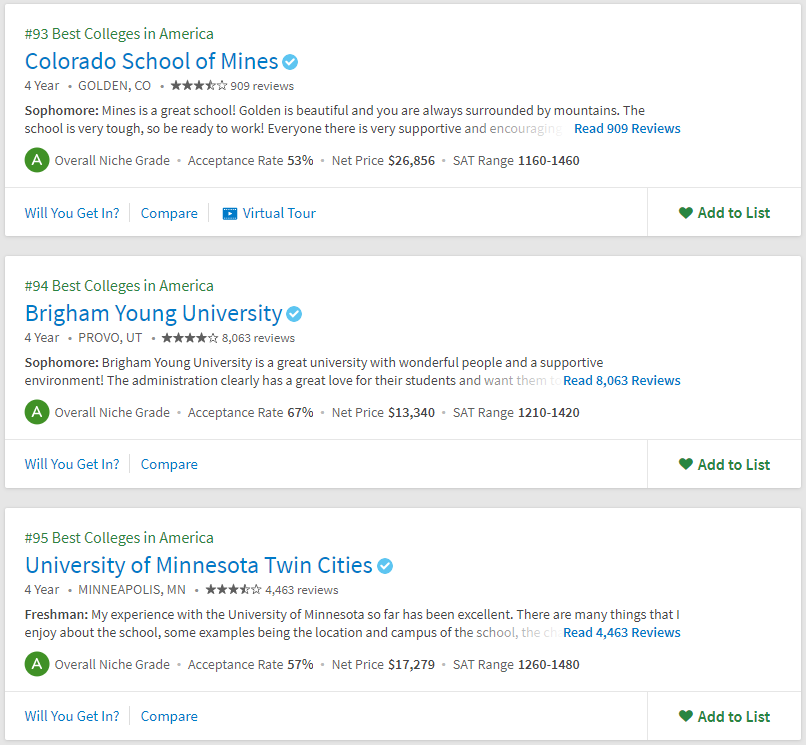
Task: Click the #94 Best Colleges in America ranking
Action: pos(119,286)
